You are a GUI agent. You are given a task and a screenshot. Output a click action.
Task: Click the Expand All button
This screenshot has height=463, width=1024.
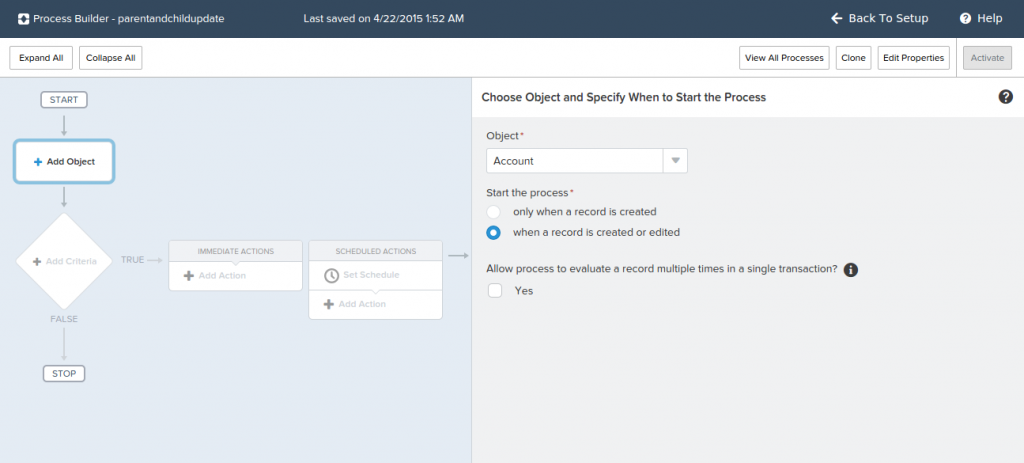41,57
